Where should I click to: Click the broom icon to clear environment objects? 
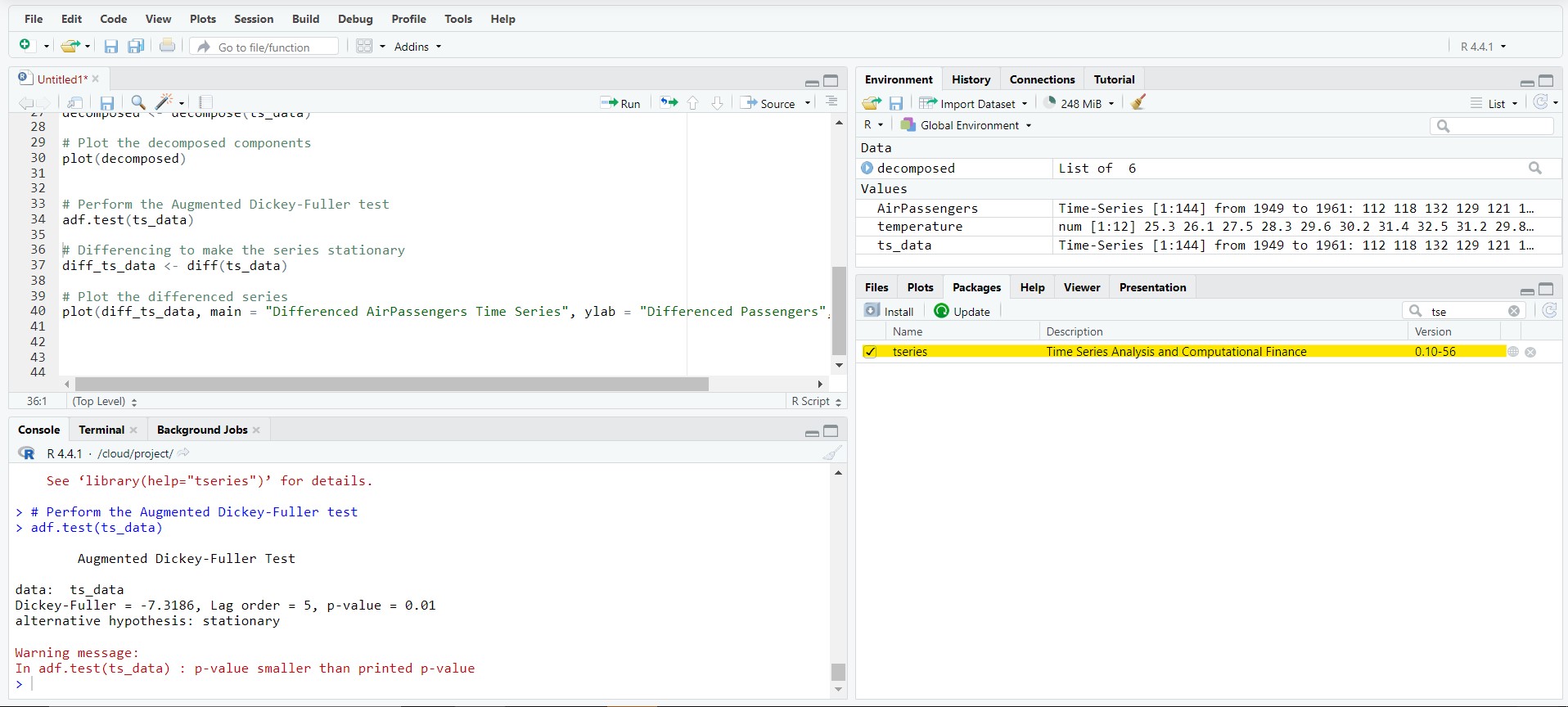tap(1138, 102)
